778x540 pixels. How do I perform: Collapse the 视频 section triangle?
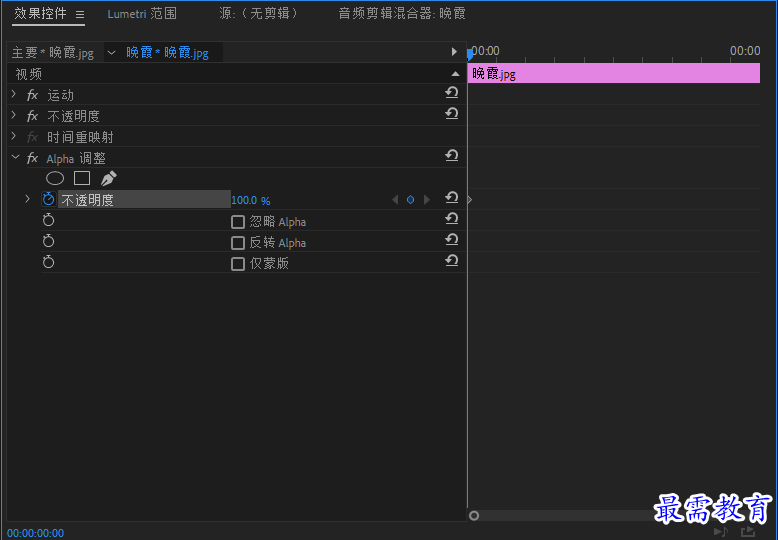coord(455,74)
